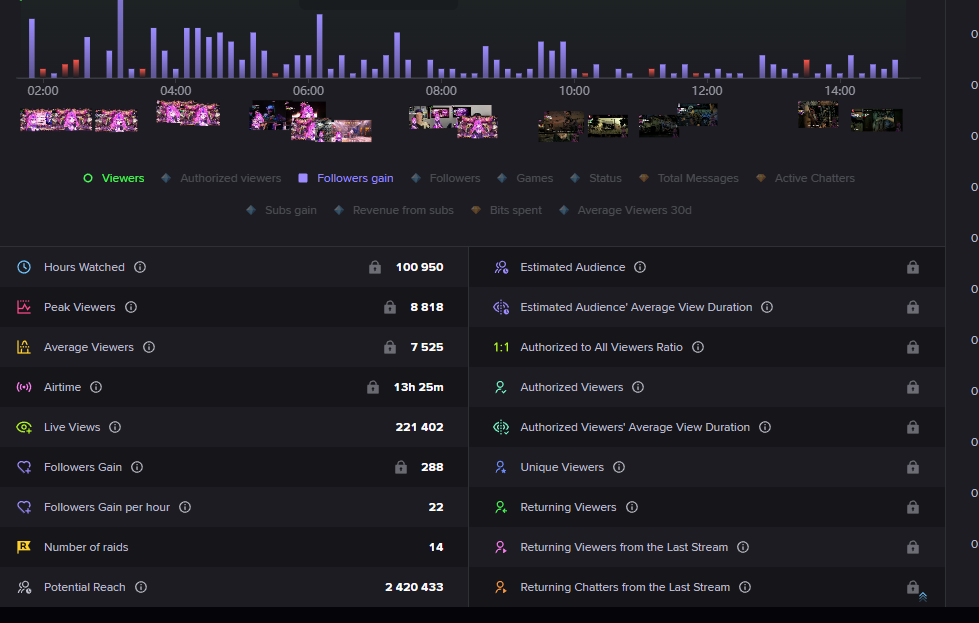This screenshot has height=623, width=979.
Task: Select the 12:00 time label on chart
Action: 707,91
